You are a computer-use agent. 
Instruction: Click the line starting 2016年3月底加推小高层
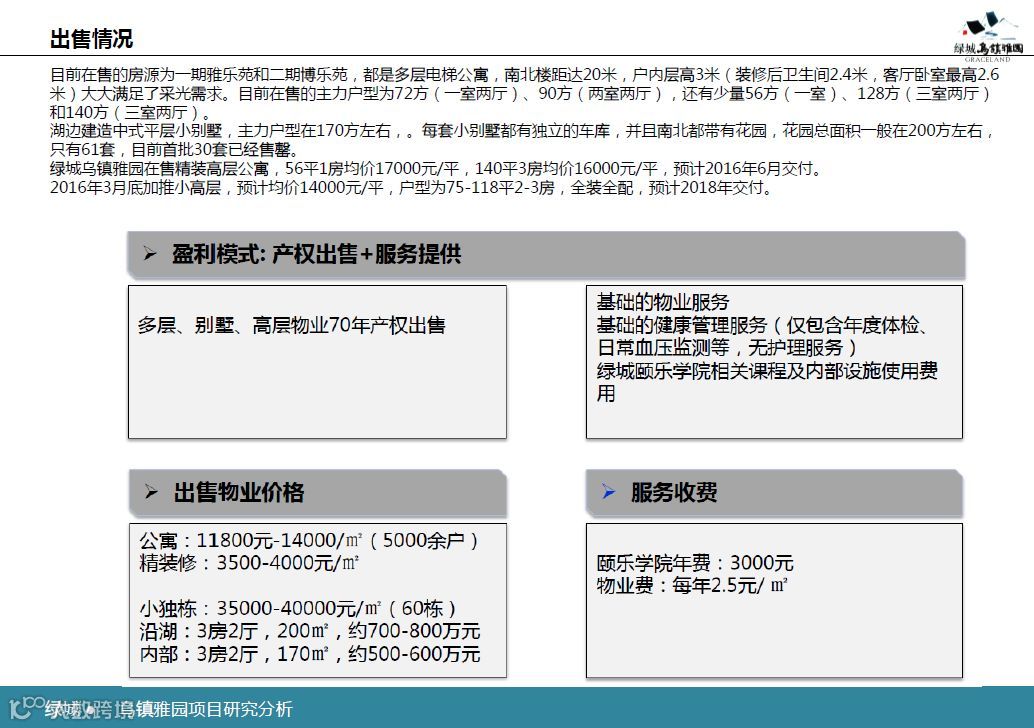pyautogui.click(x=411, y=188)
